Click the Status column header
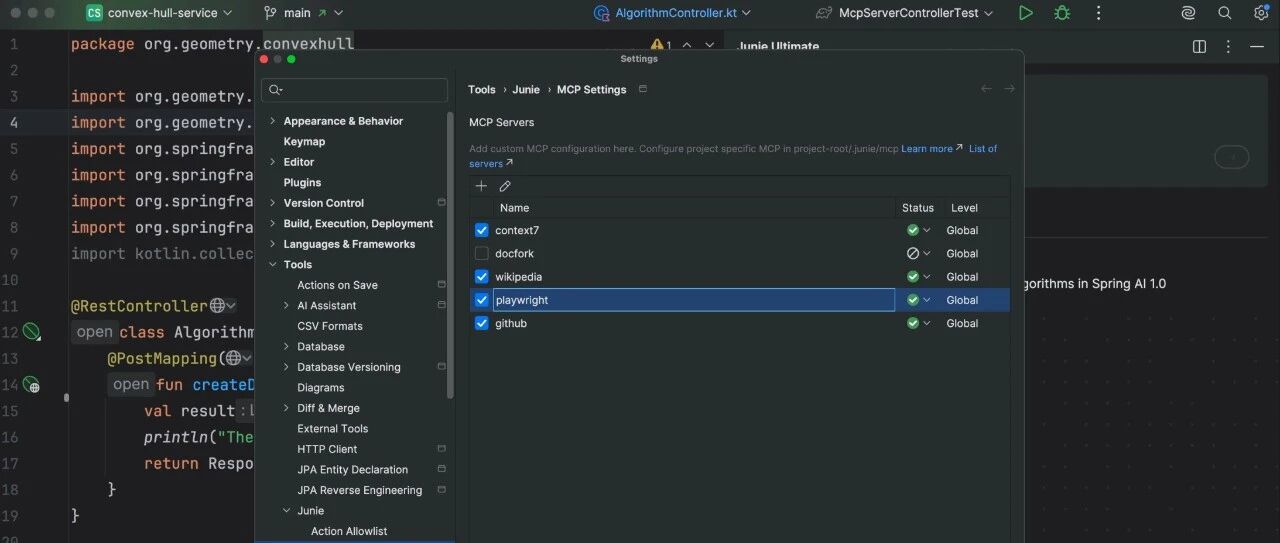 [917, 208]
